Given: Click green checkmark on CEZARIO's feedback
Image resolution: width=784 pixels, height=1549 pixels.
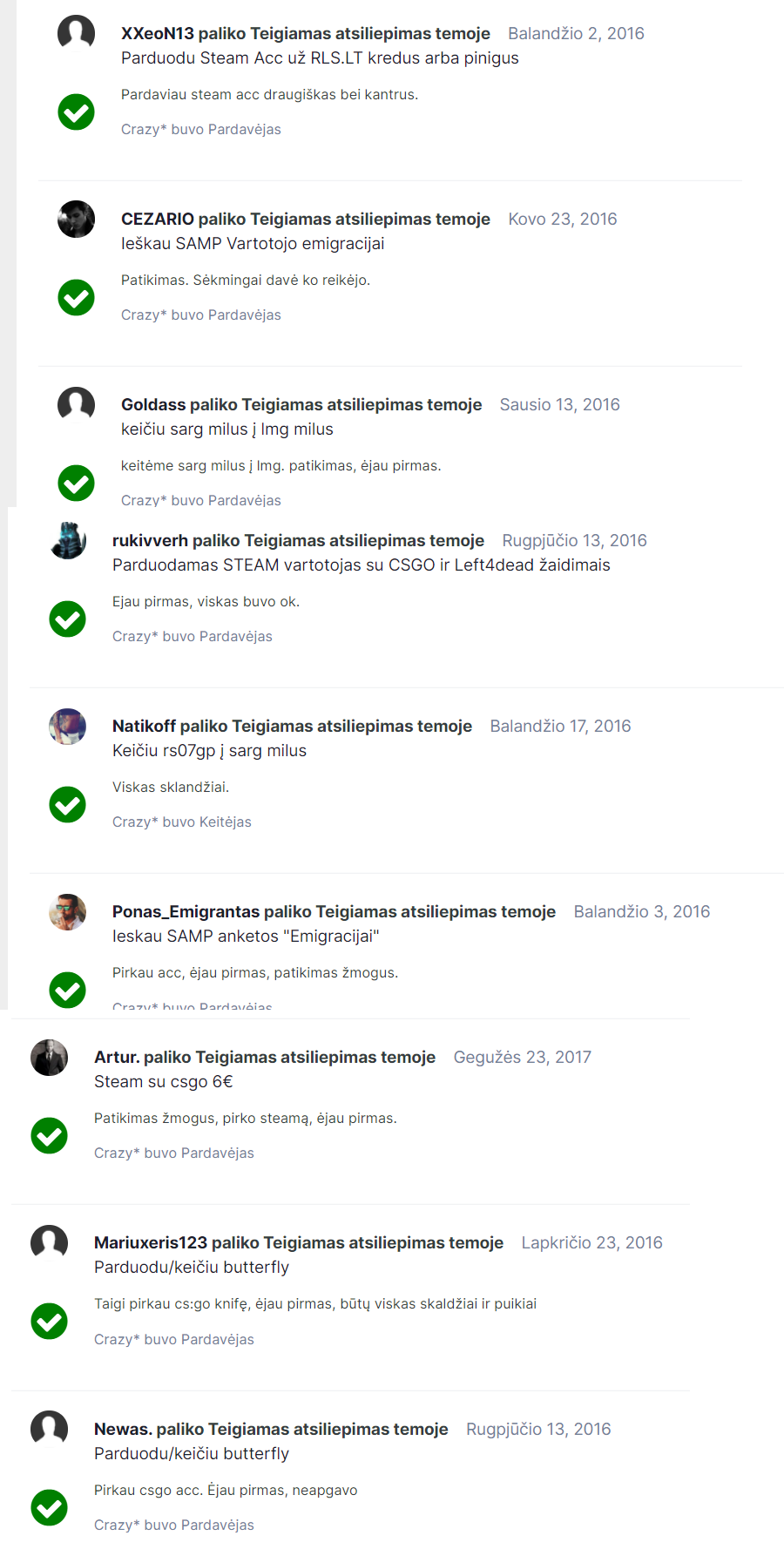Looking at the screenshot, I should [x=76, y=297].
